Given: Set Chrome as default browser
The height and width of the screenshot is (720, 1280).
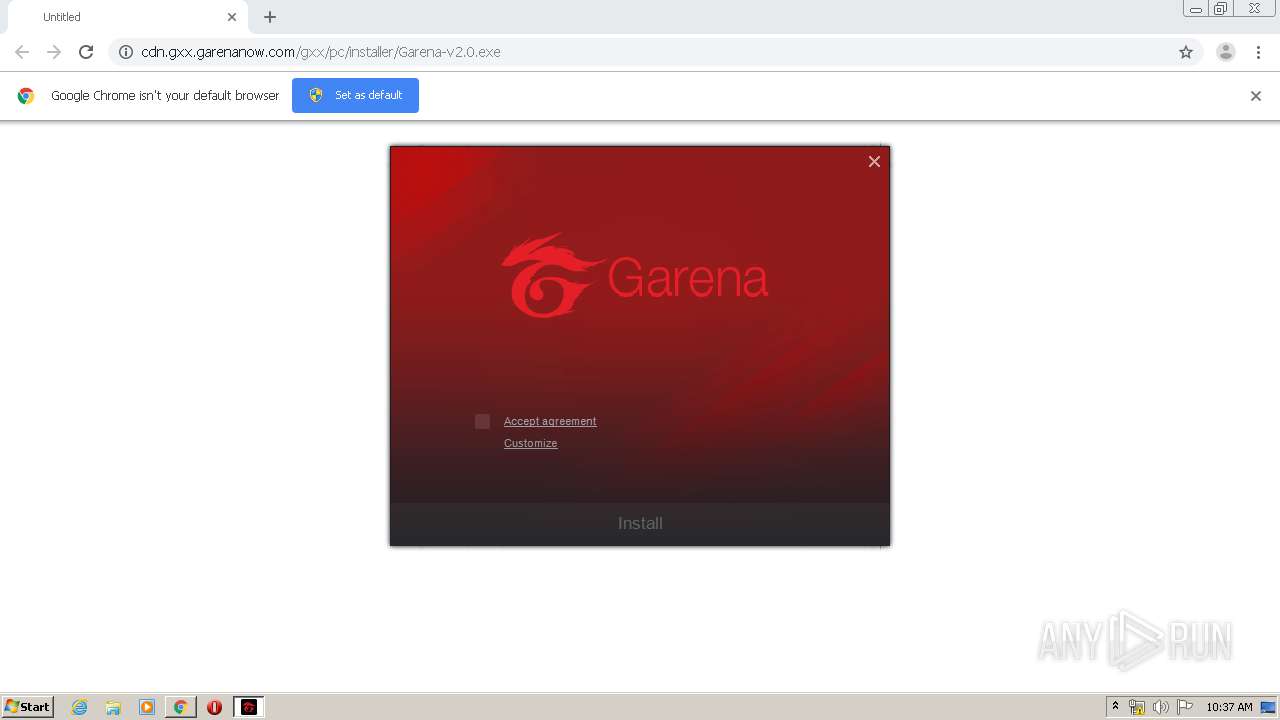Looking at the screenshot, I should (x=355, y=95).
